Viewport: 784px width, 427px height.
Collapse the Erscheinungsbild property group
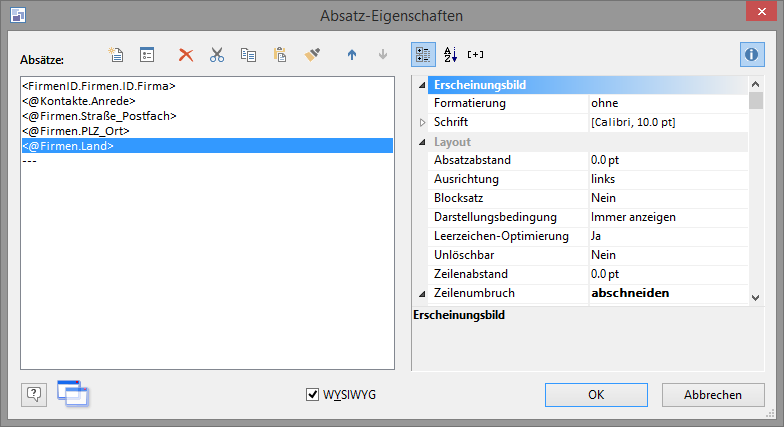tap(422, 86)
